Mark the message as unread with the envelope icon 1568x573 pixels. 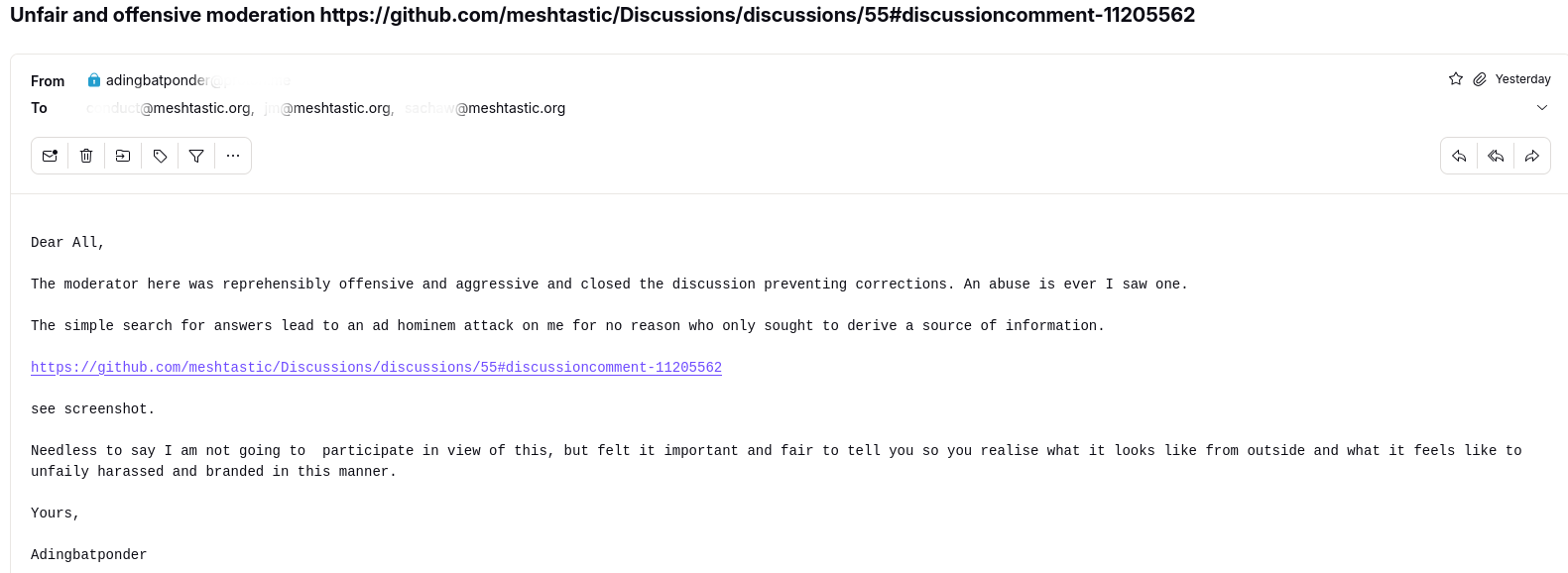[x=50, y=156]
